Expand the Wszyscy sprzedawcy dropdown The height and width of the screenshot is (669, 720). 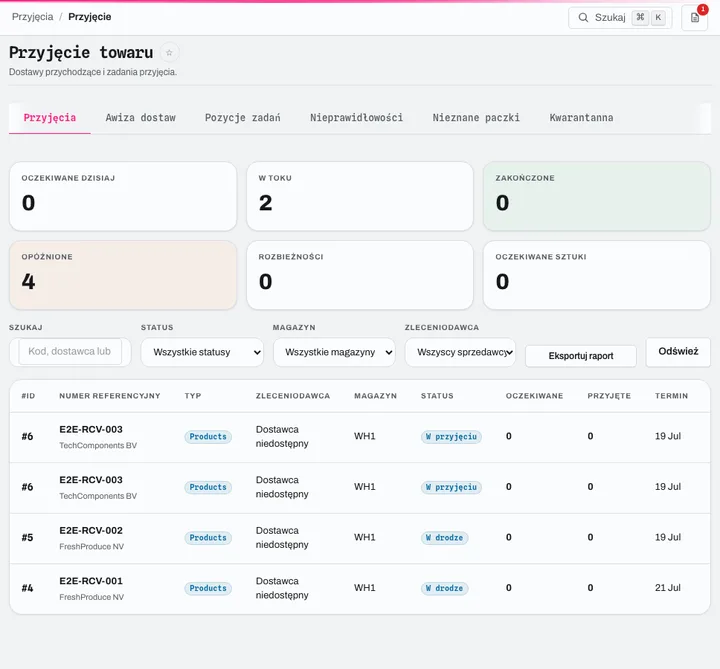click(x=460, y=352)
